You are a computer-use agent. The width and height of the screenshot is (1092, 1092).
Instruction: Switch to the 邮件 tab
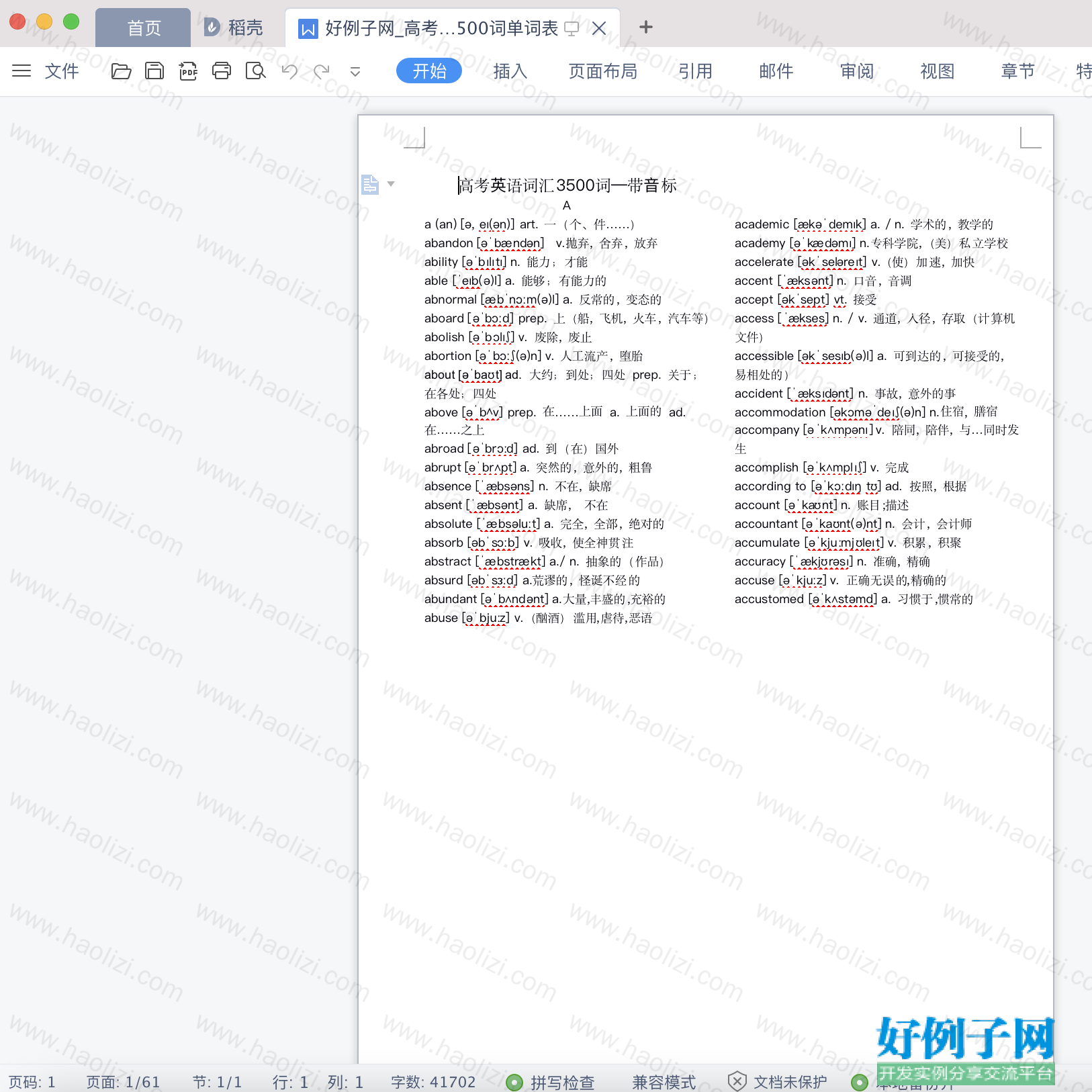point(776,71)
